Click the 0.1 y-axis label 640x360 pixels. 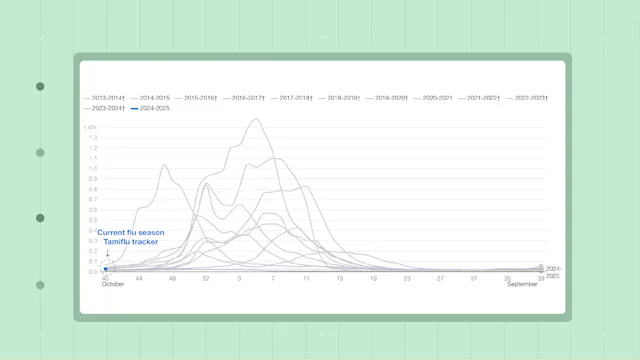pos(93,261)
